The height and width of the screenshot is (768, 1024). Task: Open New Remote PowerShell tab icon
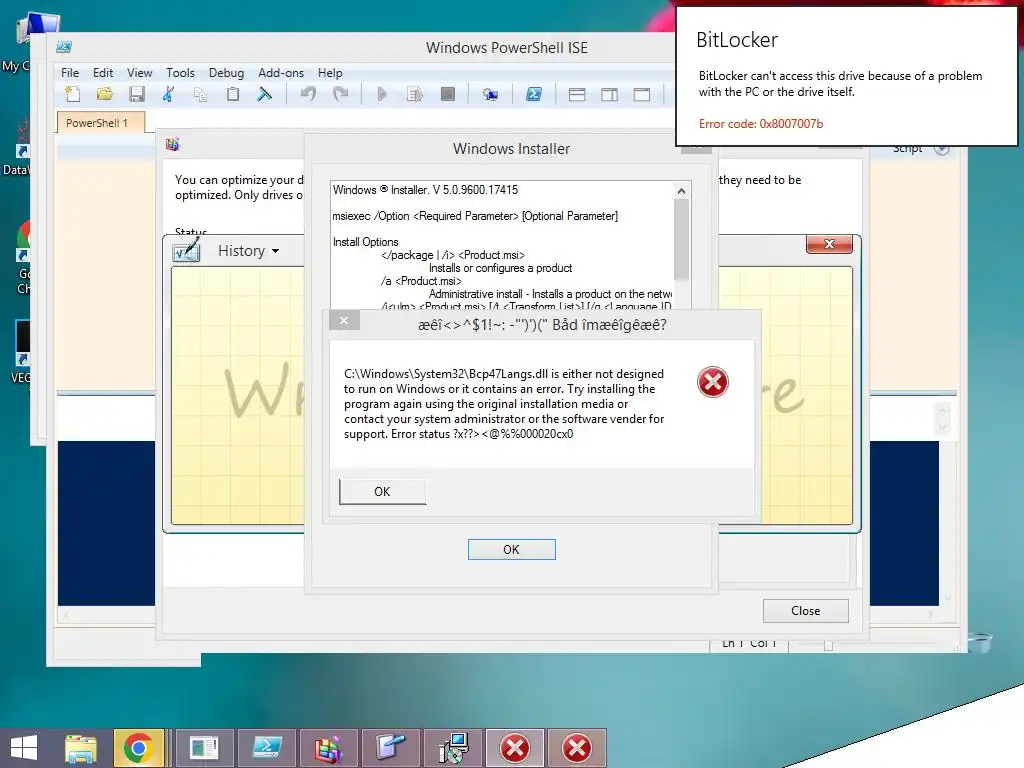click(490, 95)
